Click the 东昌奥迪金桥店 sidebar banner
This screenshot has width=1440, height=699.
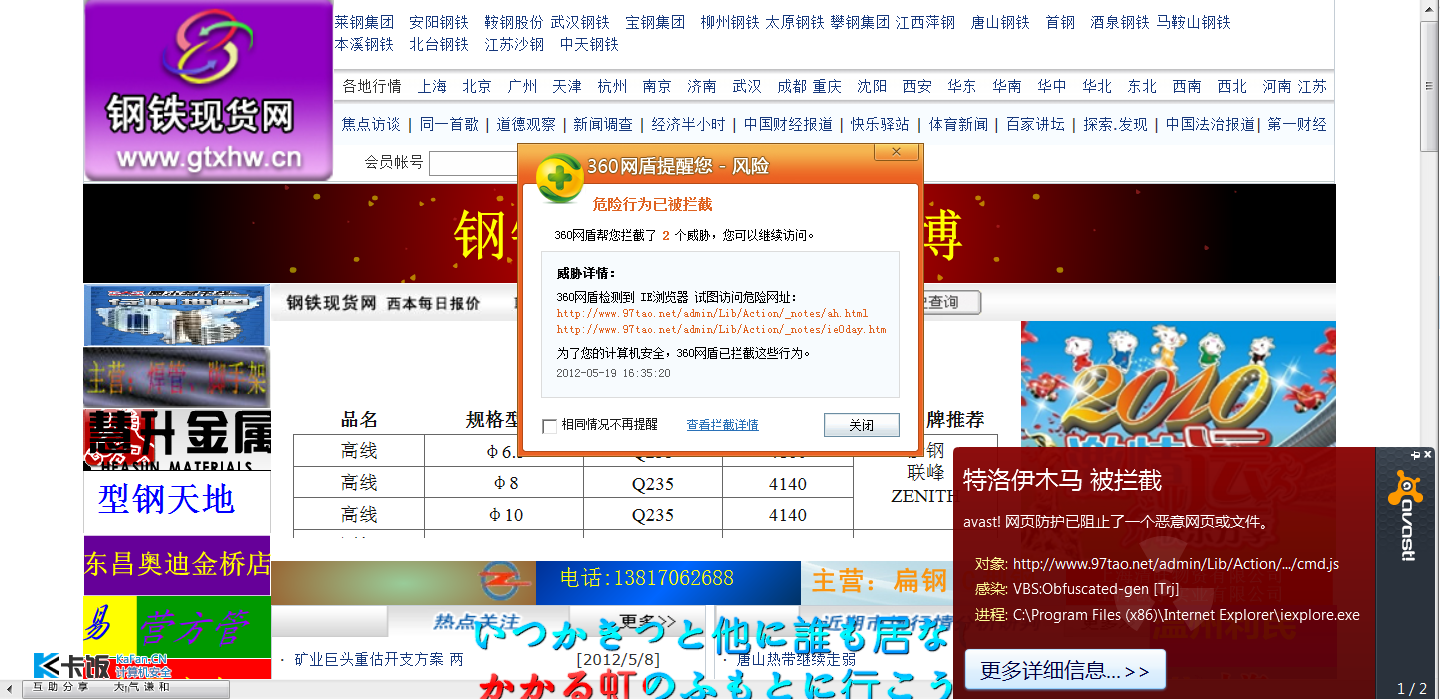click(x=177, y=565)
